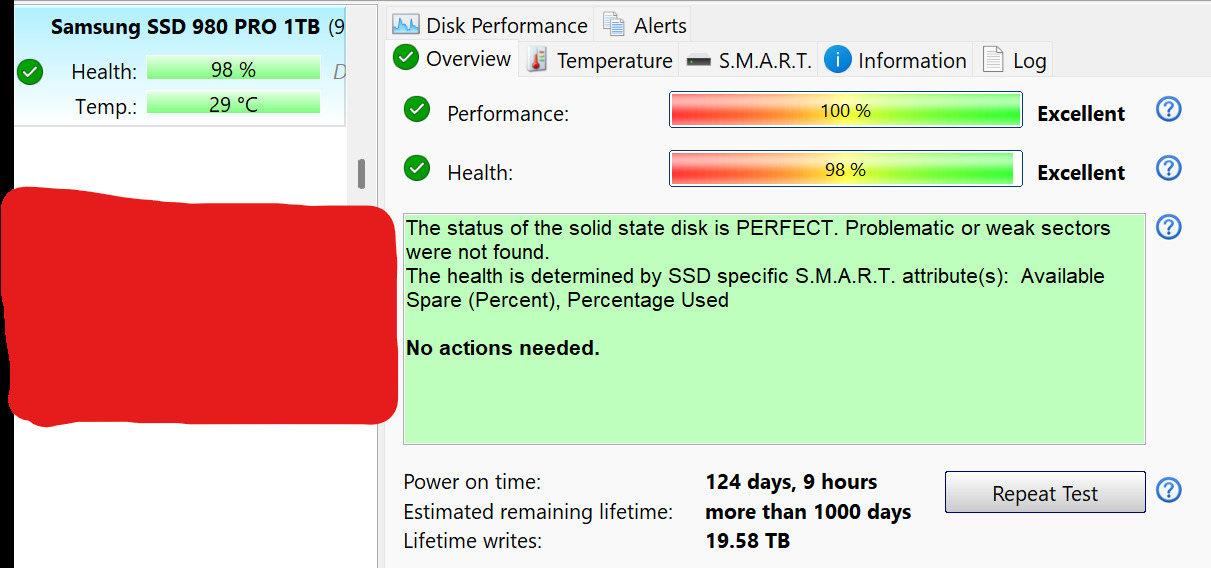Select the Overview tab
Image resolution: width=1211 pixels, height=568 pixels.
point(453,59)
